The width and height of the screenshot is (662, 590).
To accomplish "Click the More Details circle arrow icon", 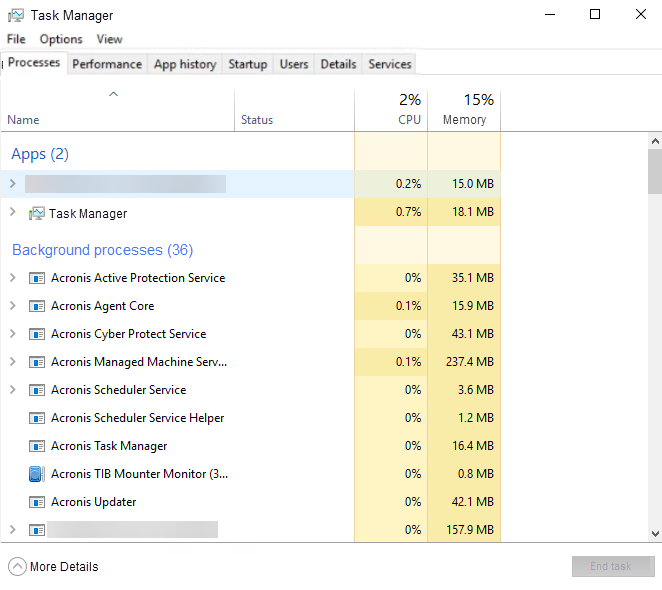I will point(17,567).
